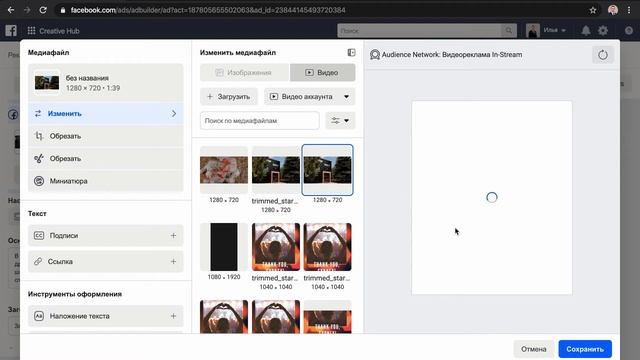Screen dimensions: 640x360
Task: Click the Facebook logo icon
Action: 11,31
